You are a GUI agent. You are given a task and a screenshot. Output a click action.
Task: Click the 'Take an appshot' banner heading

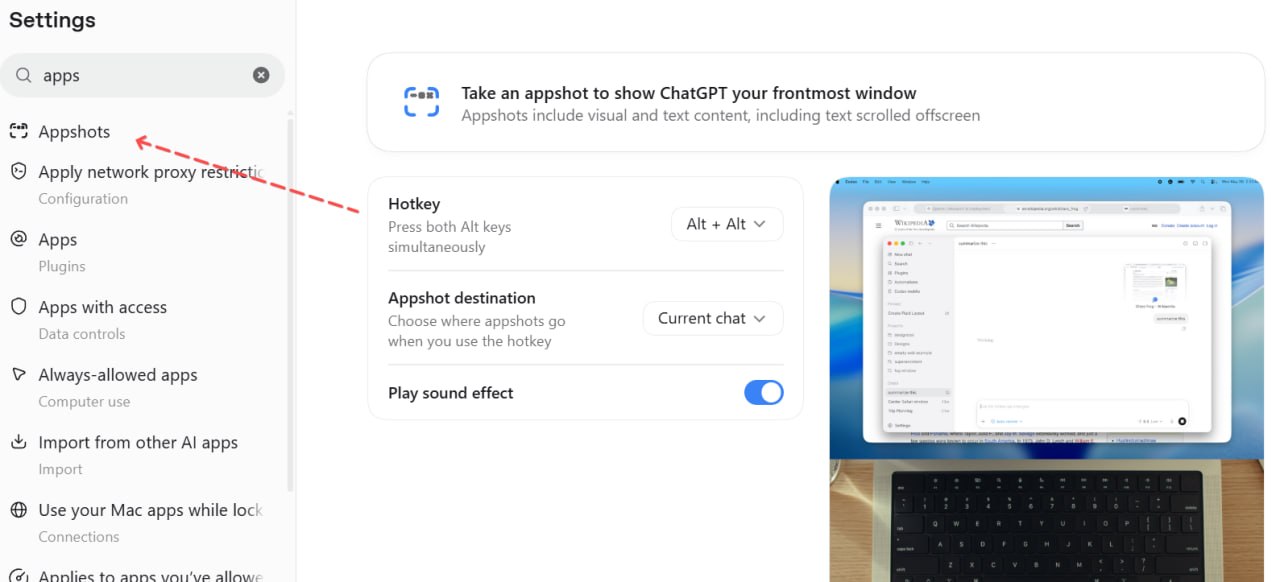(x=689, y=93)
